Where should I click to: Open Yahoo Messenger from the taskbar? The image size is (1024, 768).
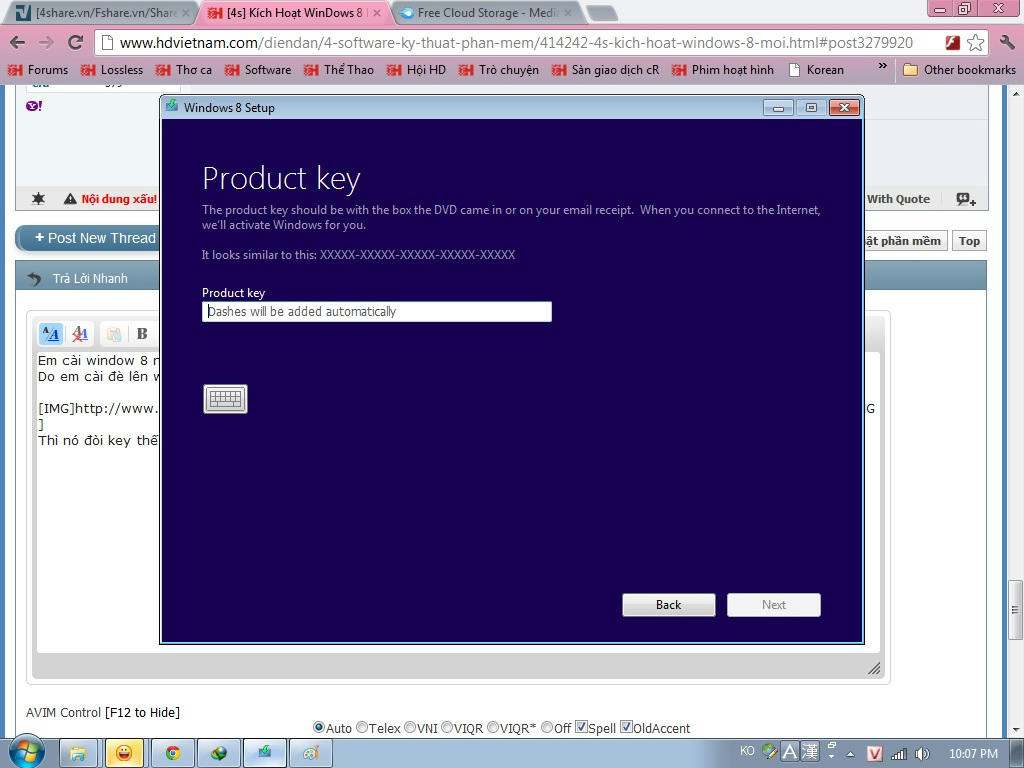124,754
